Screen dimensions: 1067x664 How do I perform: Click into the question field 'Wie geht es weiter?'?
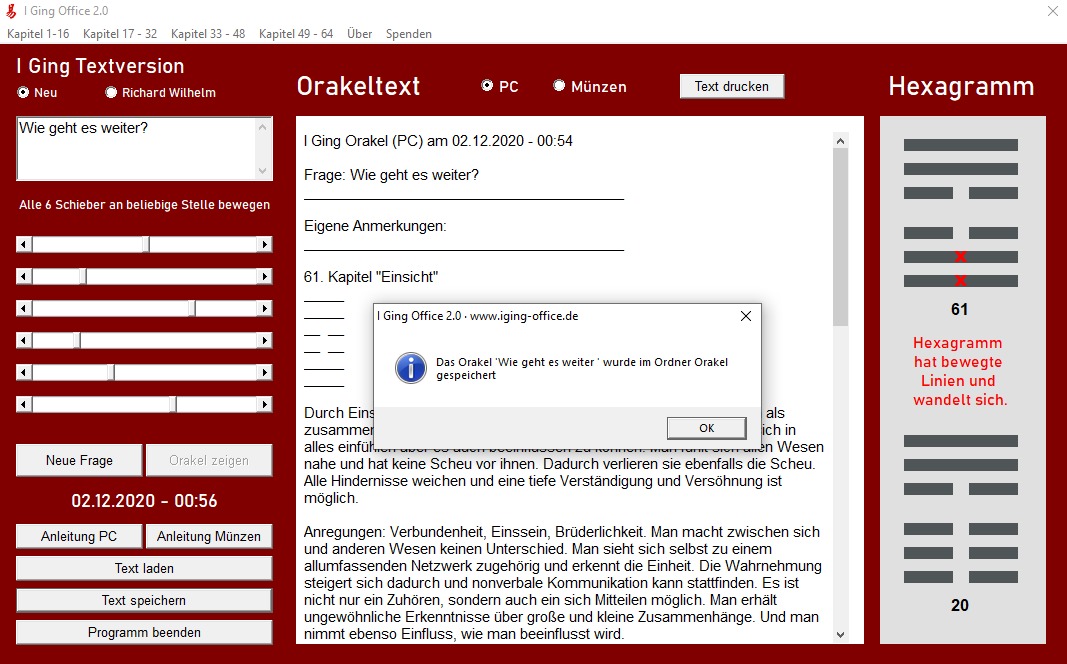click(x=136, y=148)
